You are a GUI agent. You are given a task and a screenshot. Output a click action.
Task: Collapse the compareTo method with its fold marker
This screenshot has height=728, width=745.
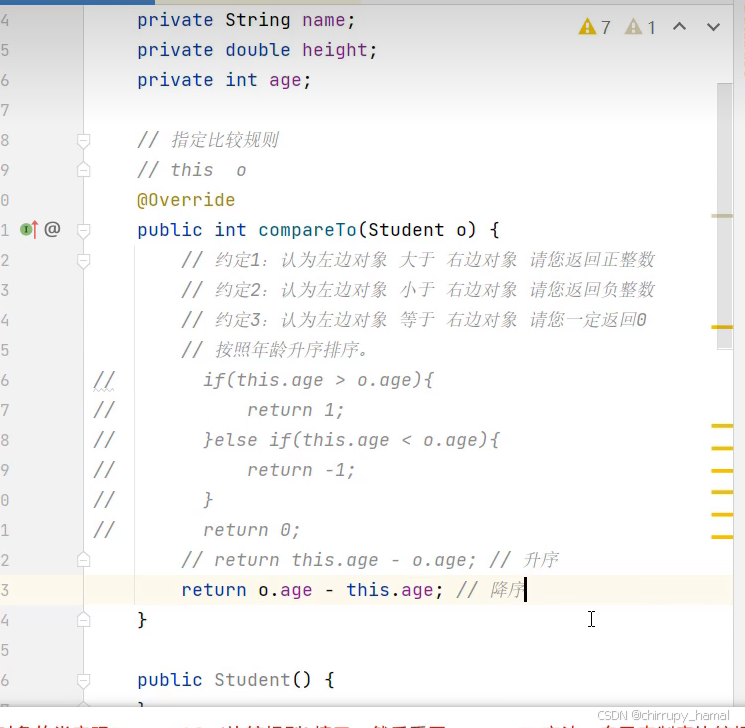(84, 231)
